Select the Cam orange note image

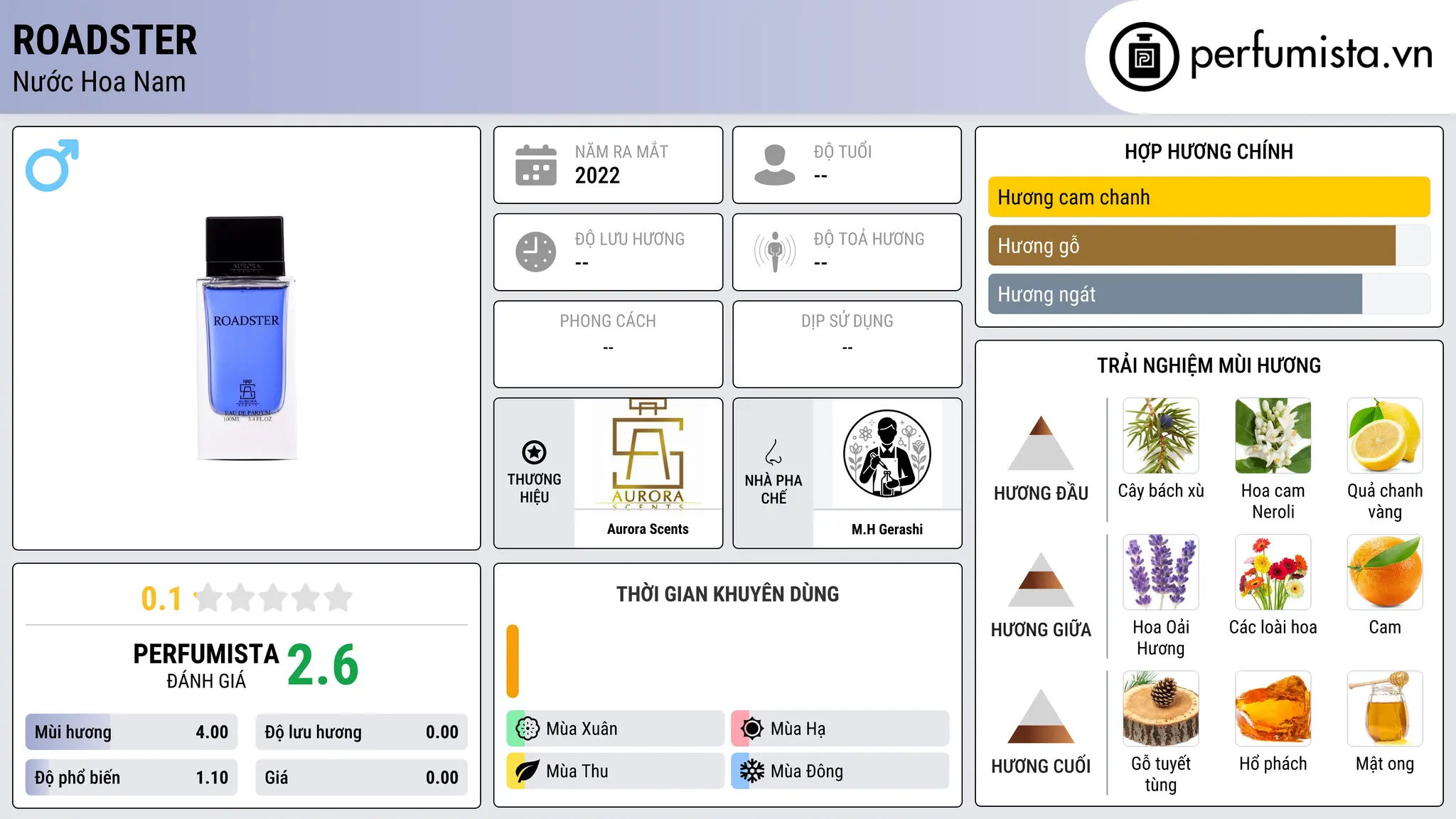pyautogui.click(x=1385, y=572)
